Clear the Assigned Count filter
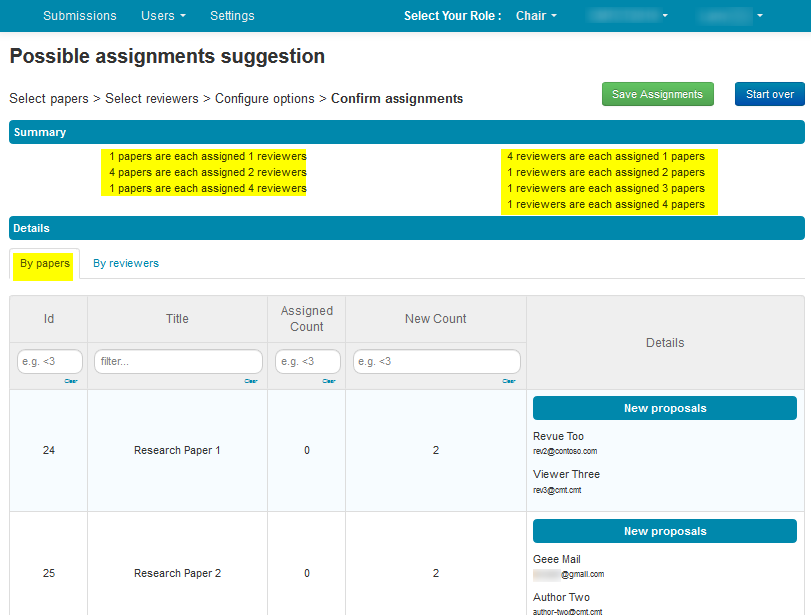The height and width of the screenshot is (615, 811). 329,381
